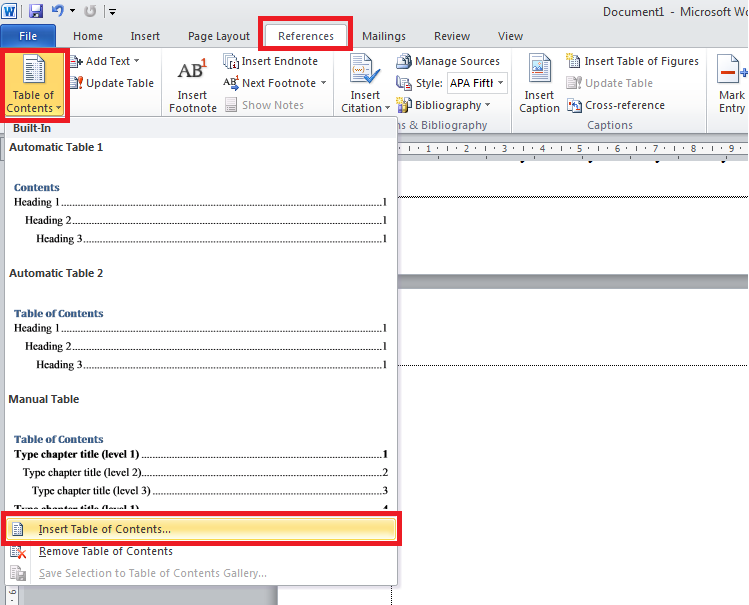749x605 pixels.
Task: Open the Mailings tab
Action: [384, 36]
